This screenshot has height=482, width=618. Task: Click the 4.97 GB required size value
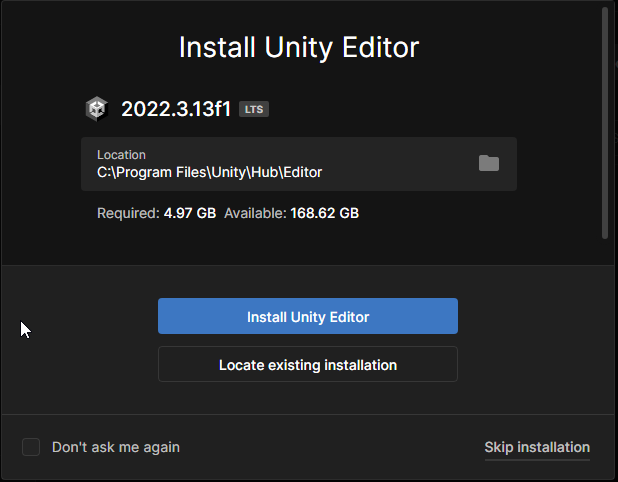(190, 213)
